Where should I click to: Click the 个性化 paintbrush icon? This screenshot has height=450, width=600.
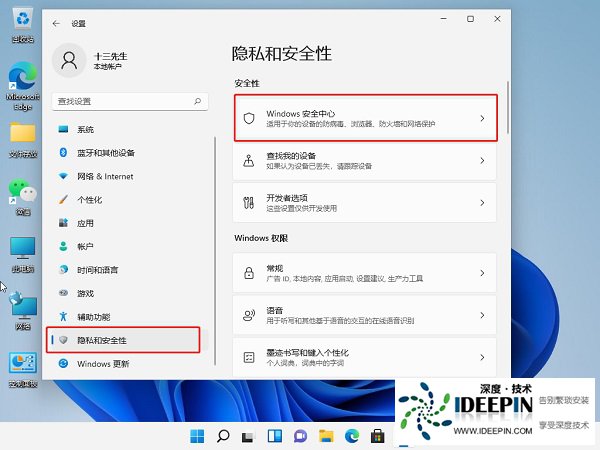(63, 199)
